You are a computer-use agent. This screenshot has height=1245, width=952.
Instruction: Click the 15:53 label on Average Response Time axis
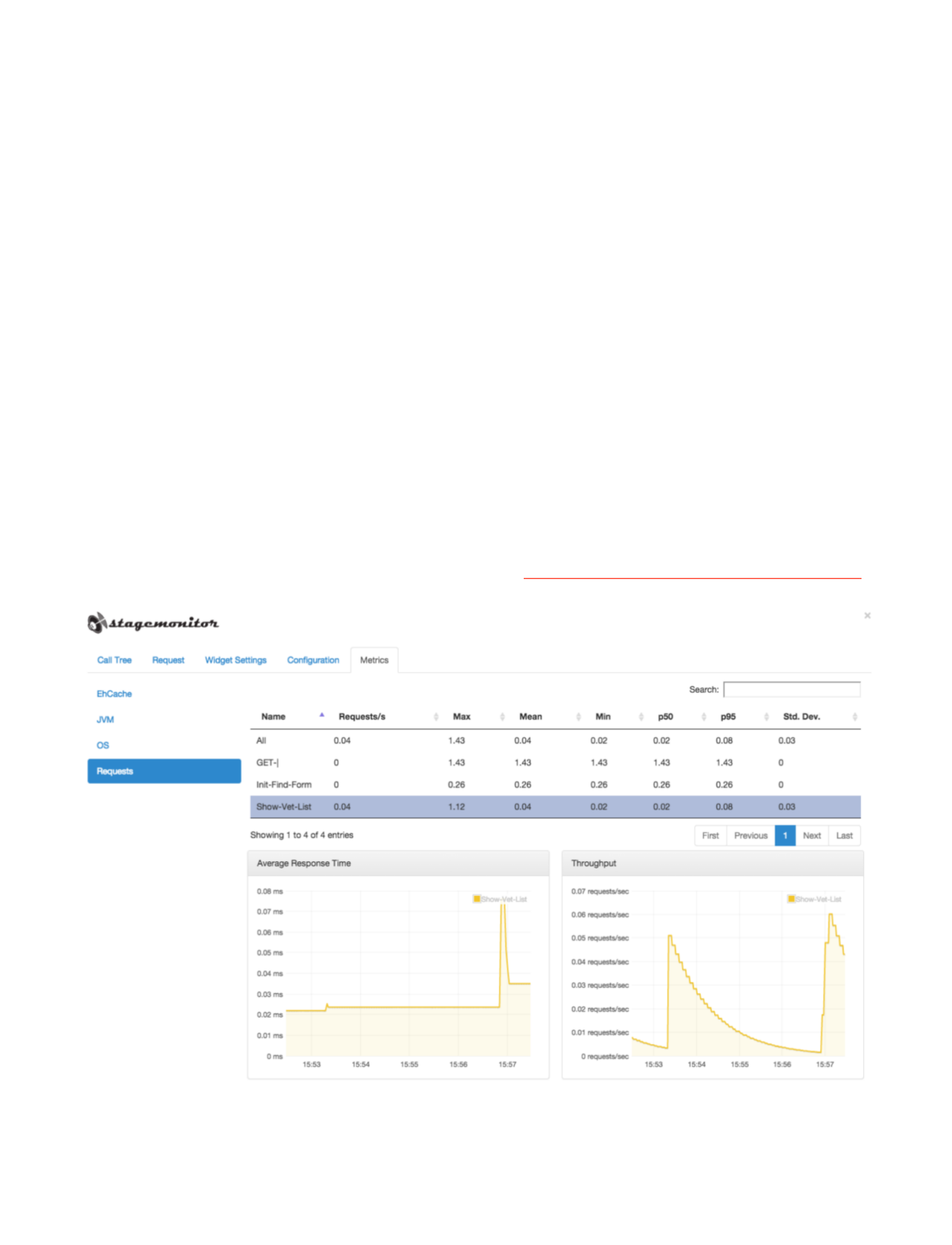click(x=311, y=1064)
